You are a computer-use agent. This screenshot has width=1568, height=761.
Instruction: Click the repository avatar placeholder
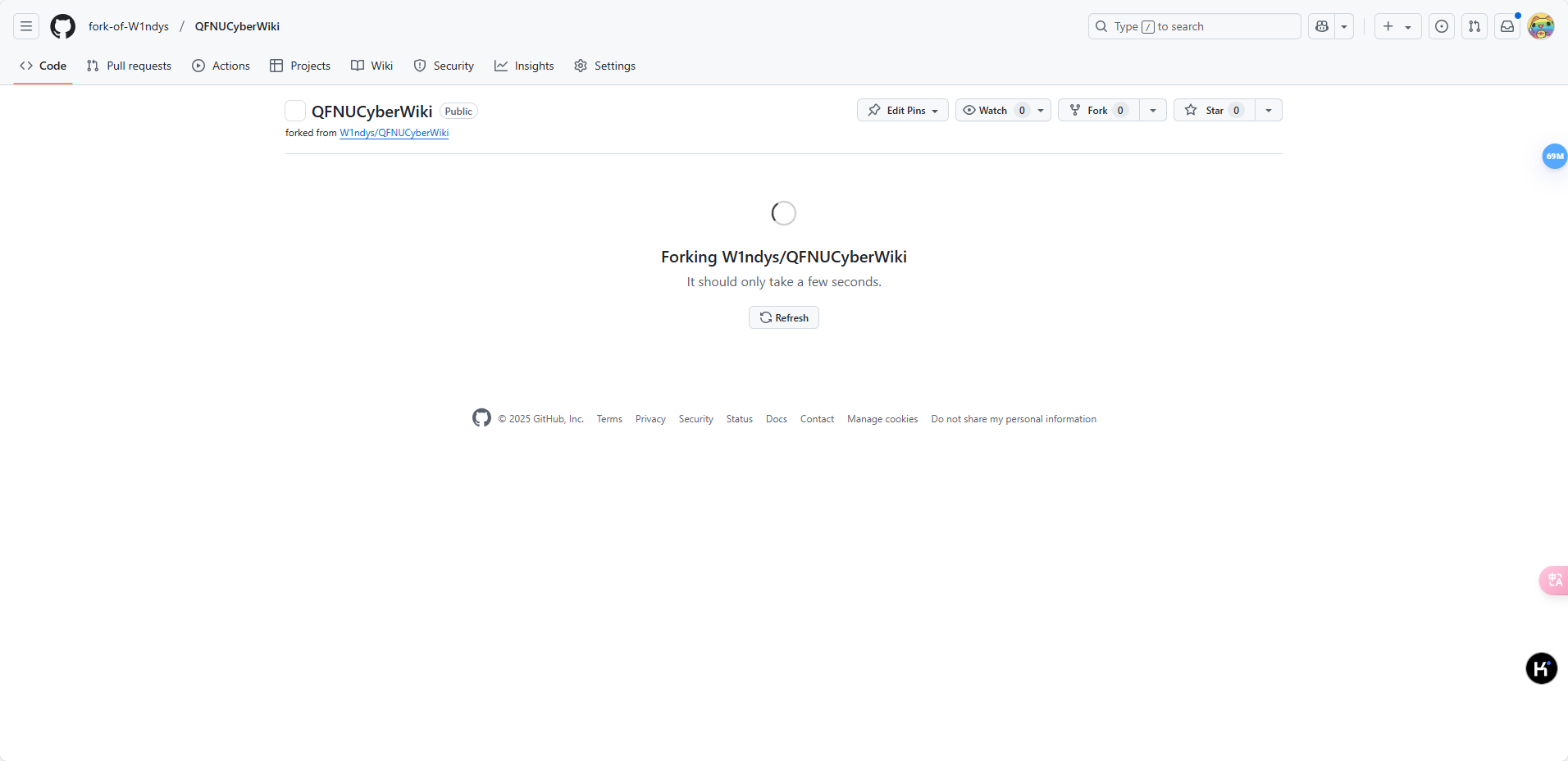pos(295,111)
